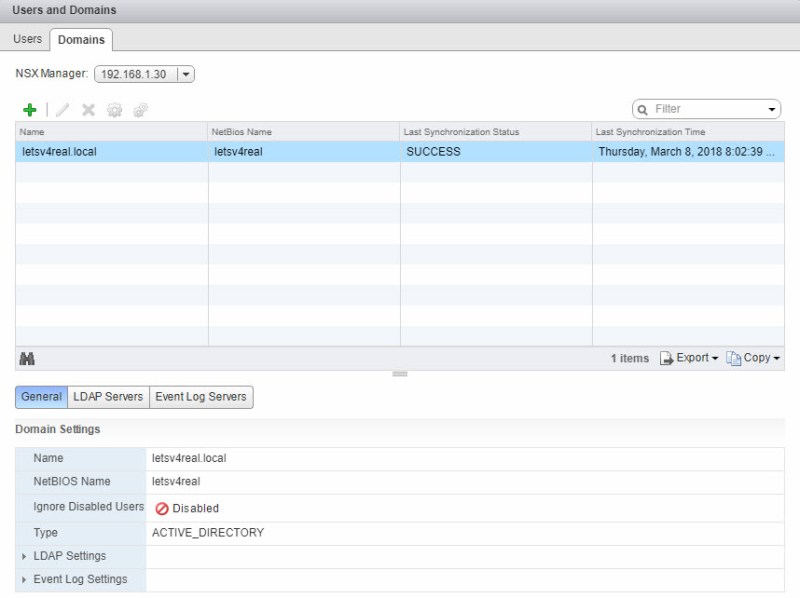Image resolution: width=800 pixels, height=598 pixels.
Task: Expand LDAP Settings section
Action: click(25, 556)
